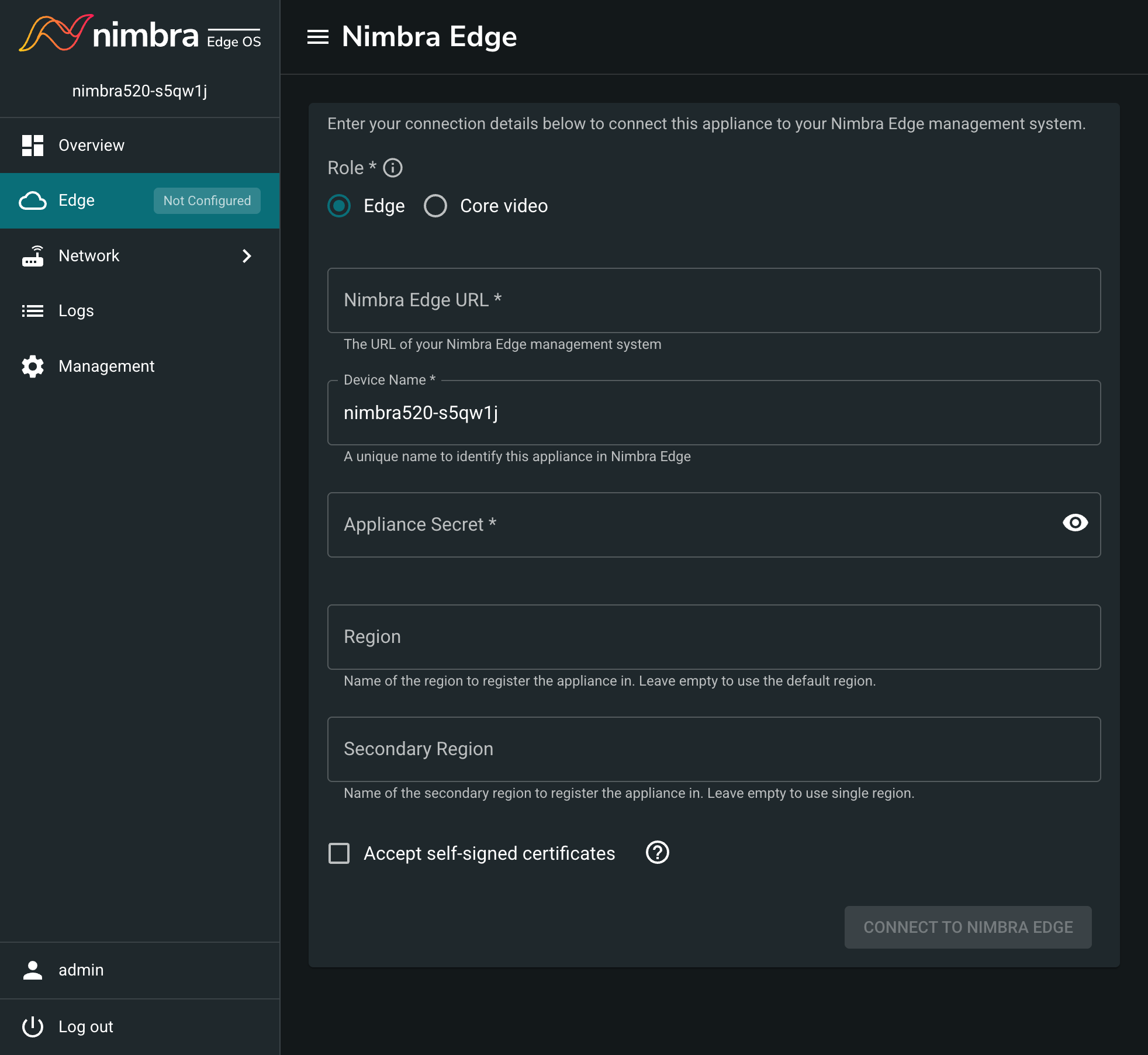Image resolution: width=1148 pixels, height=1055 pixels.
Task: Select the Edge role radio button
Action: coord(339,206)
